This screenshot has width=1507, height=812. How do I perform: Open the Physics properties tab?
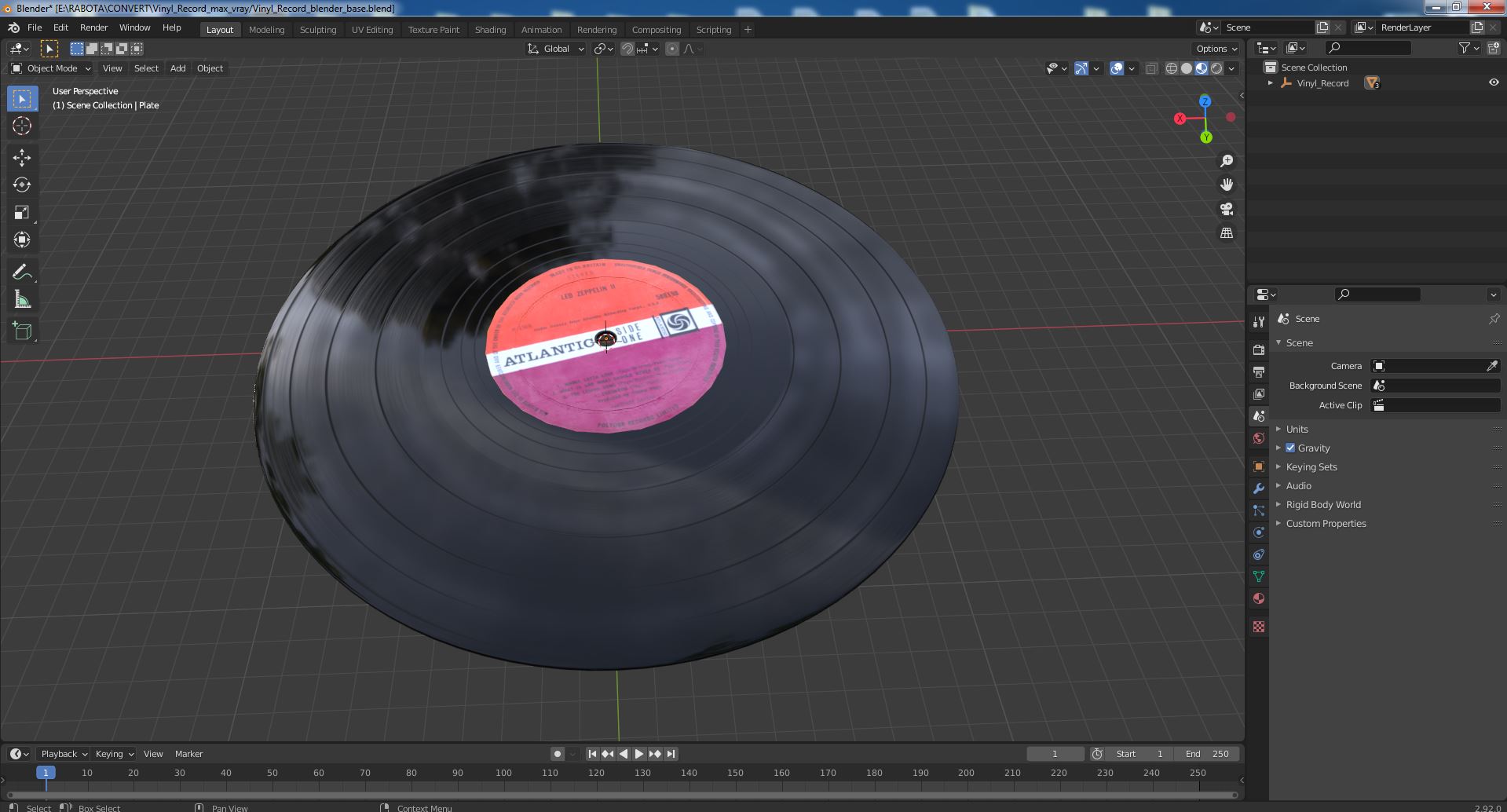point(1259,532)
